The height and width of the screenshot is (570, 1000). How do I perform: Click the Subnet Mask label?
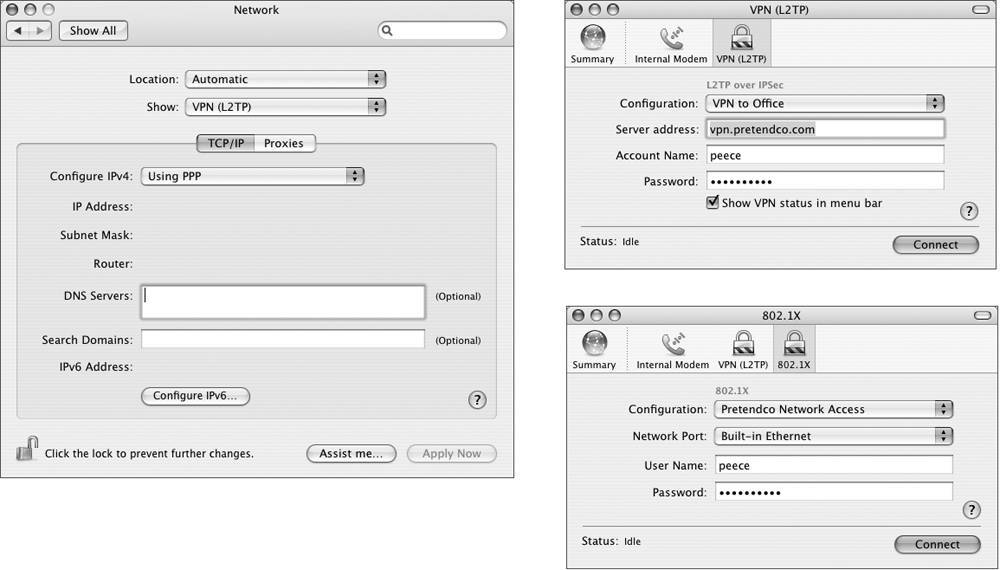96,235
